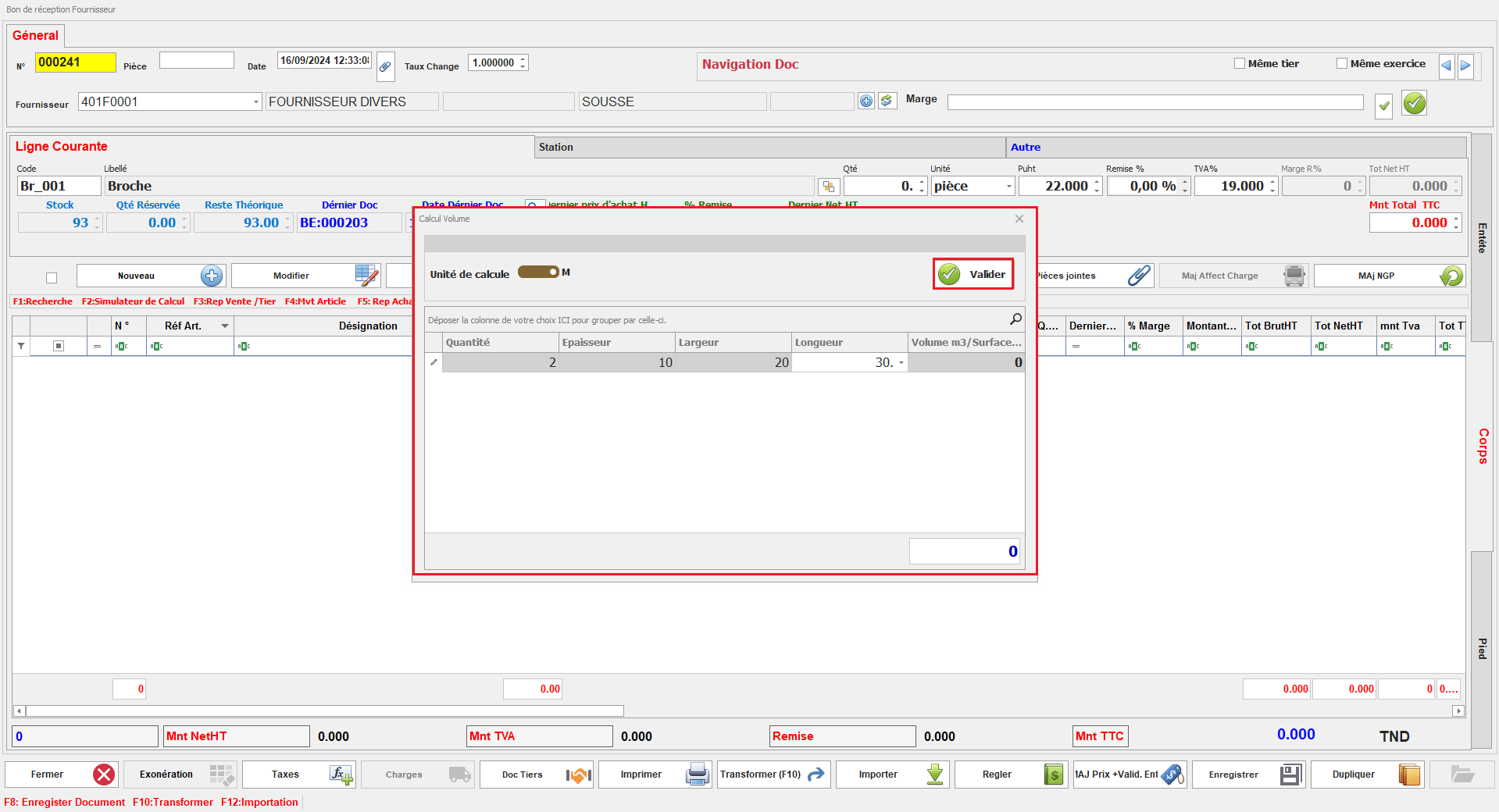This screenshot has height=812, width=1499.
Task: Click the Dupliquer button
Action: pos(1368,775)
